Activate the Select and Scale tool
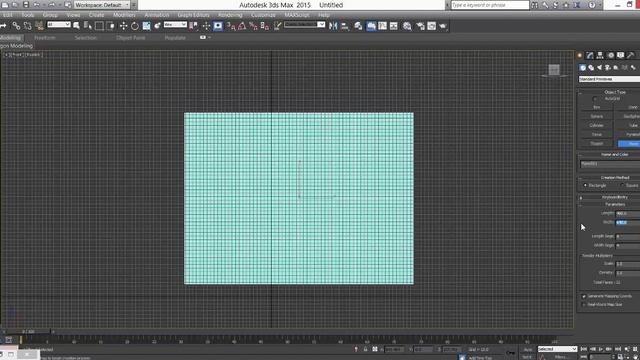 pyautogui.click(x=146, y=26)
